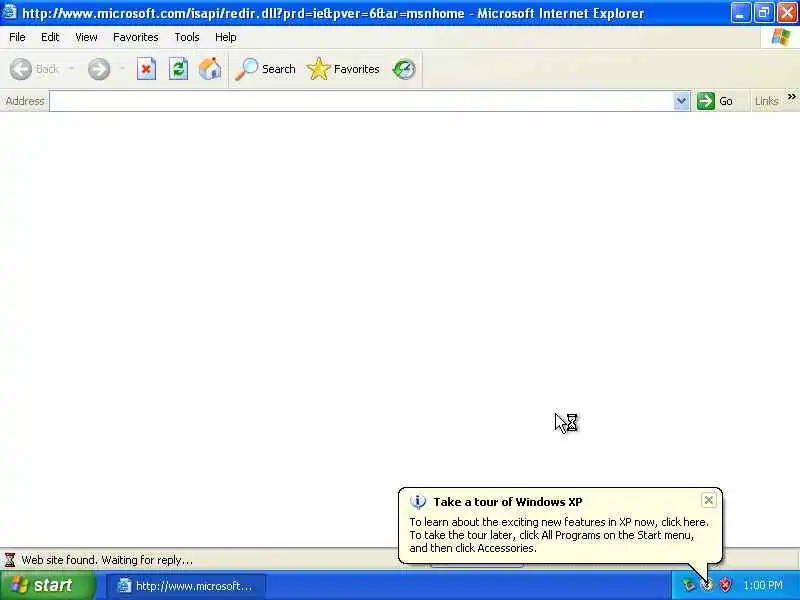Image resolution: width=800 pixels, height=600 pixels.
Task: Refresh the page using green arrows icon
Action: coord(178,69)
